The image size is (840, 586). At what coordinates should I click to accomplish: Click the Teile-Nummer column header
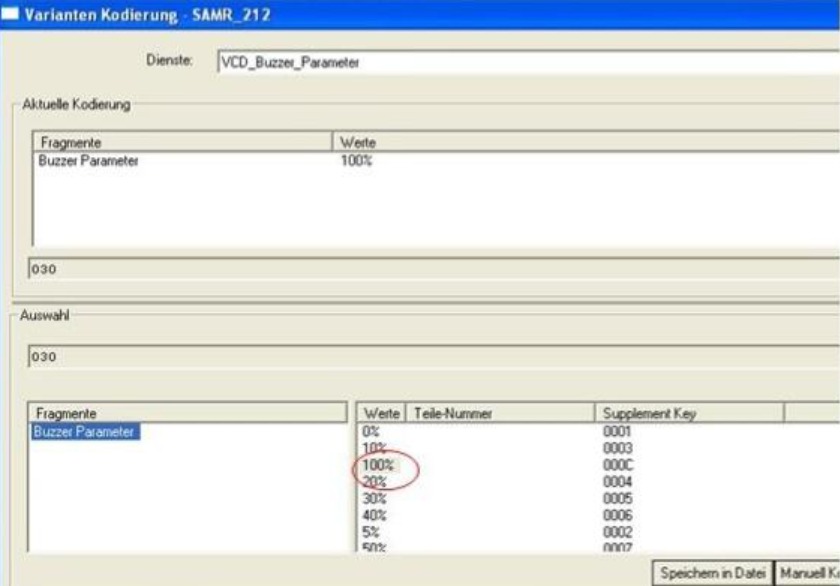[x=500, y=413]
